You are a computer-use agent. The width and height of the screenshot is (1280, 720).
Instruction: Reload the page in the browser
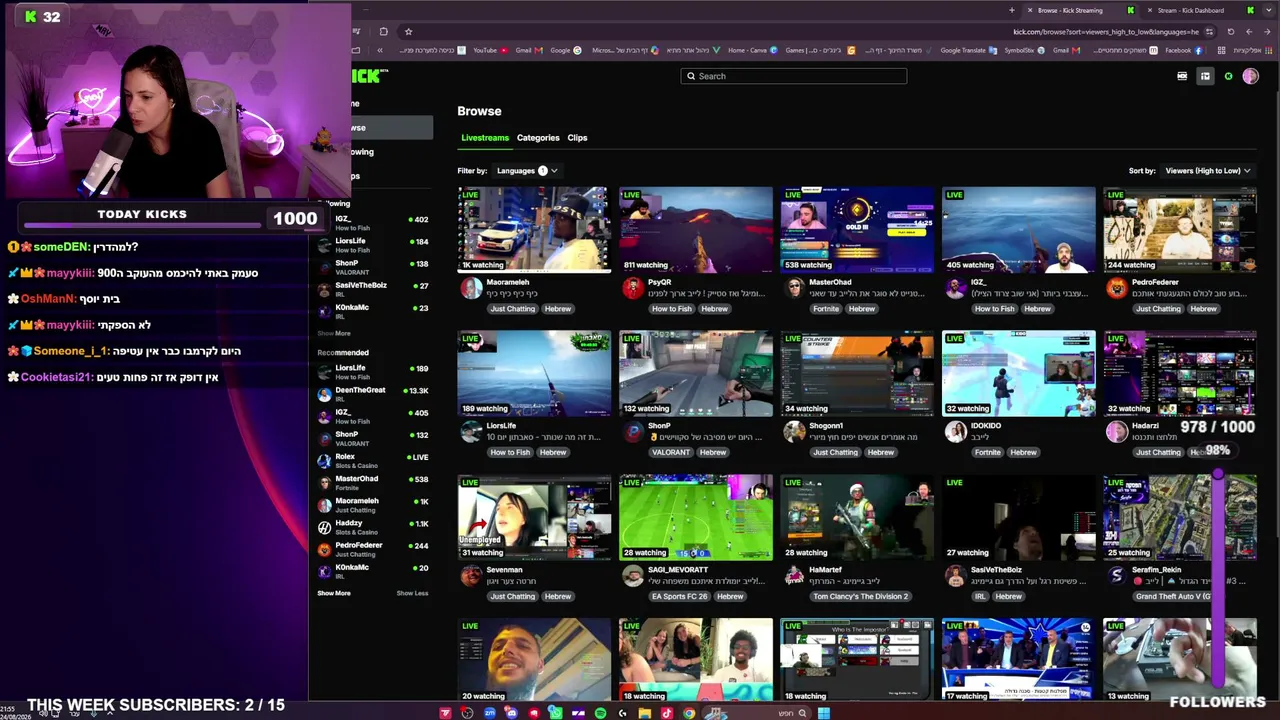1230,31
